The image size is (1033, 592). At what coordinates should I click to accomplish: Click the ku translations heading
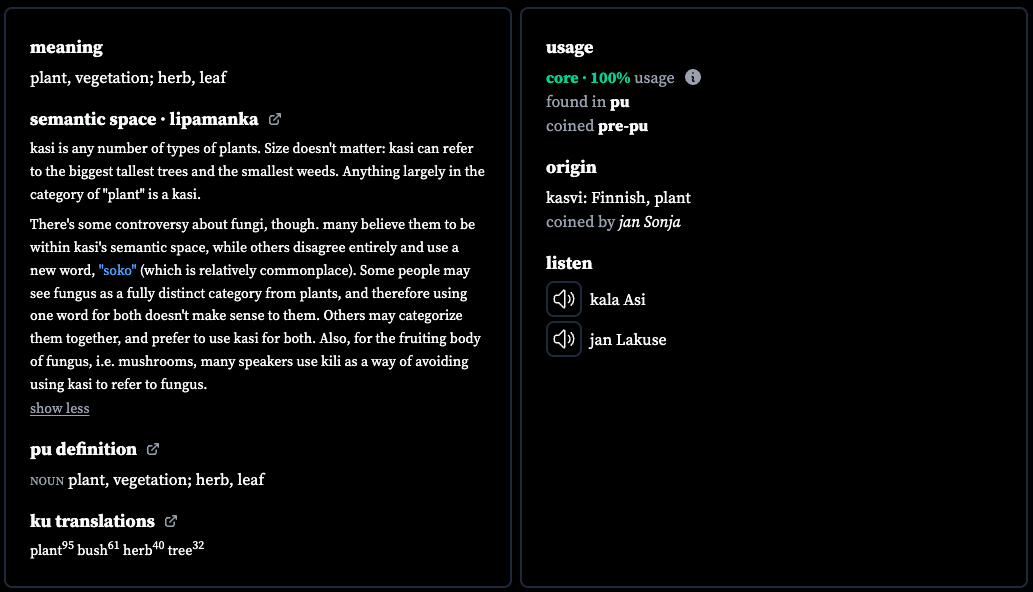(92, 521)
